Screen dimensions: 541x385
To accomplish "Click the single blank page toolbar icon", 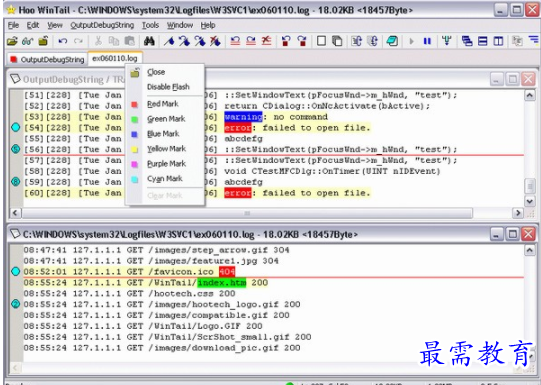I will (321, 41).
